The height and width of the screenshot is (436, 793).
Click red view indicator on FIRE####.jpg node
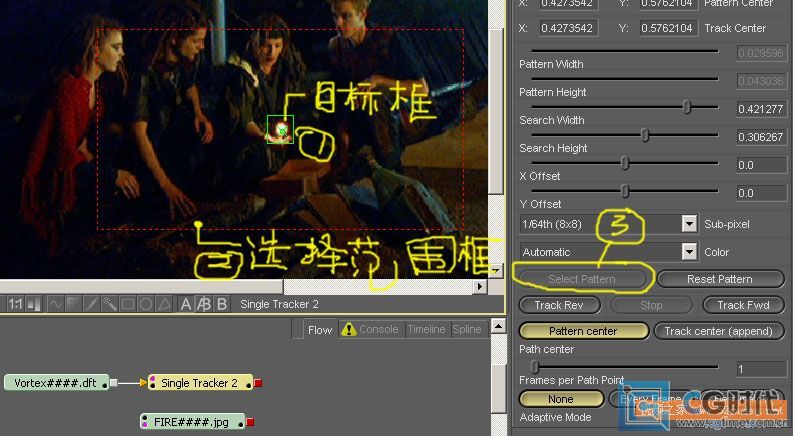click(250, 421)
